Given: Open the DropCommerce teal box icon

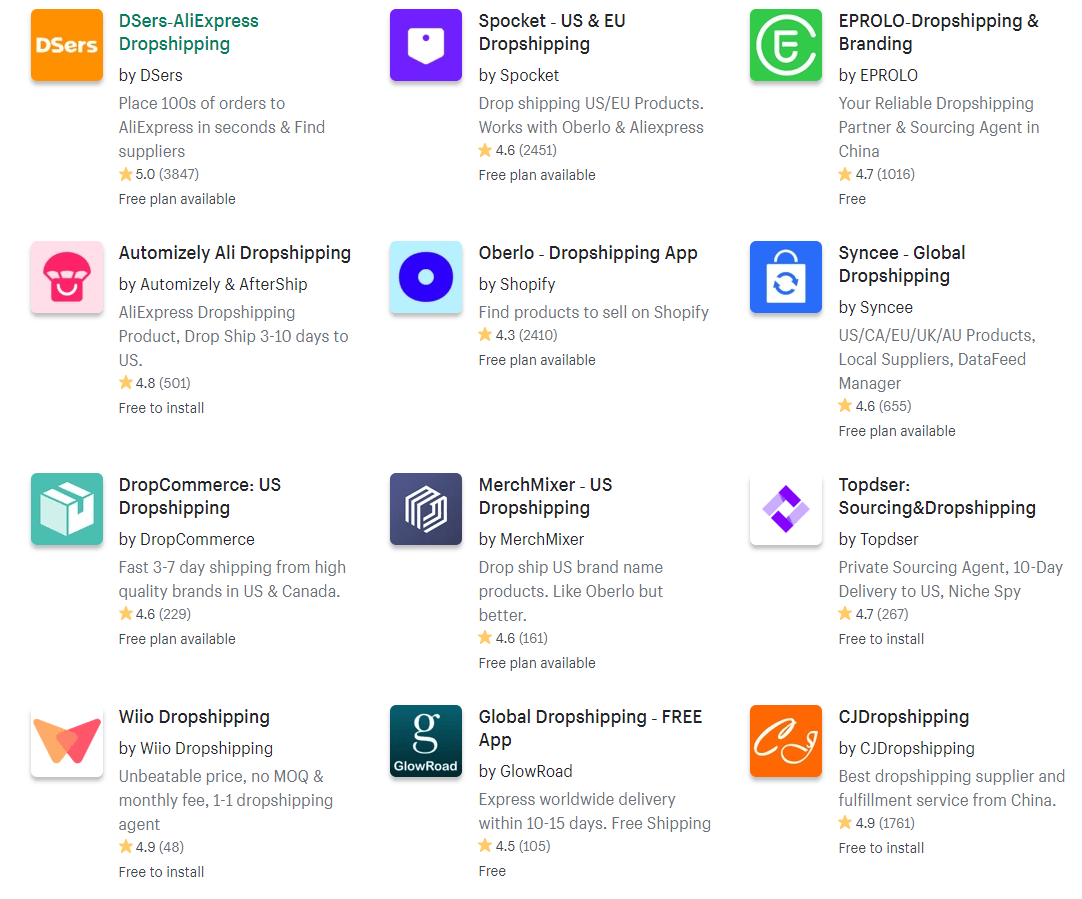Looking at the screenshot, I should point(67,508).
